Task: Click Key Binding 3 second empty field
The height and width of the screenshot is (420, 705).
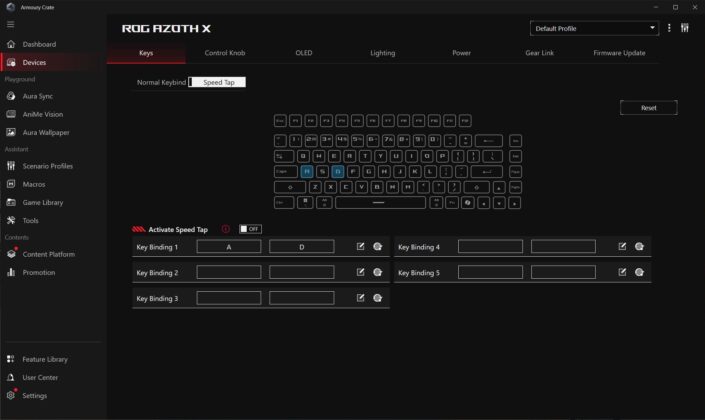Action: (x=302, y=298)
